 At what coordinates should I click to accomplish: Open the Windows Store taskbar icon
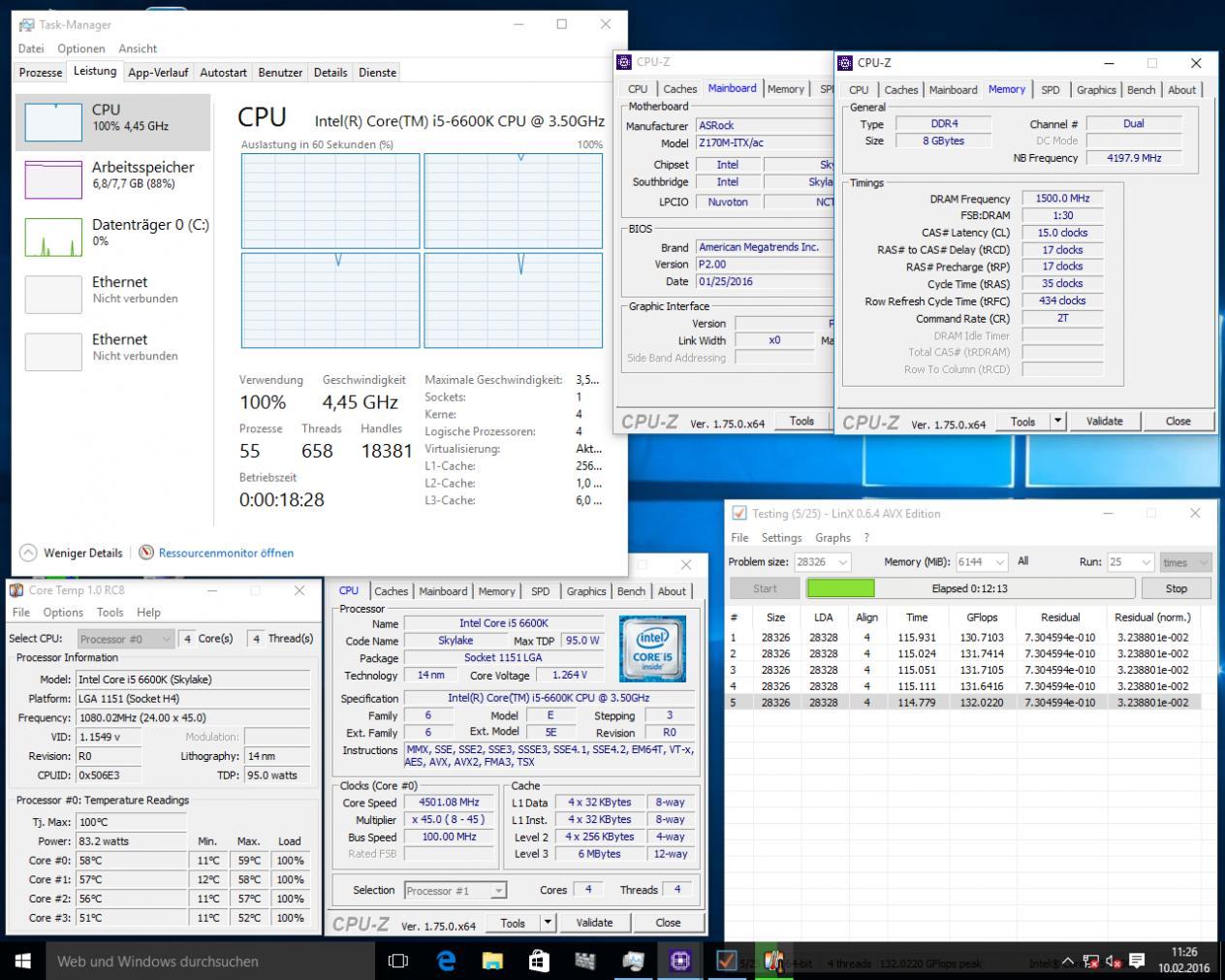(539, 961)
